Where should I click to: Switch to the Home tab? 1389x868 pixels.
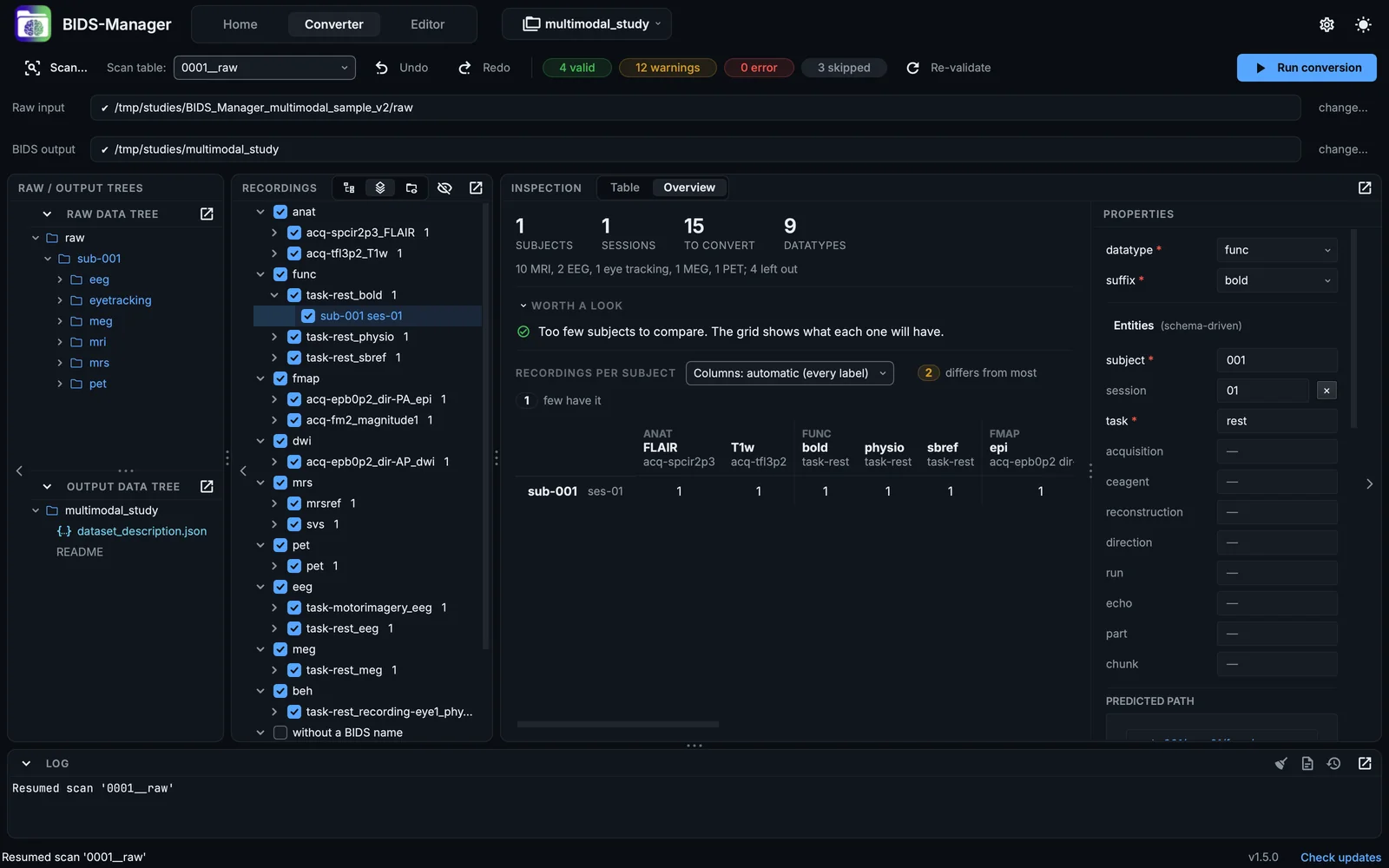[x=240, y=24]
